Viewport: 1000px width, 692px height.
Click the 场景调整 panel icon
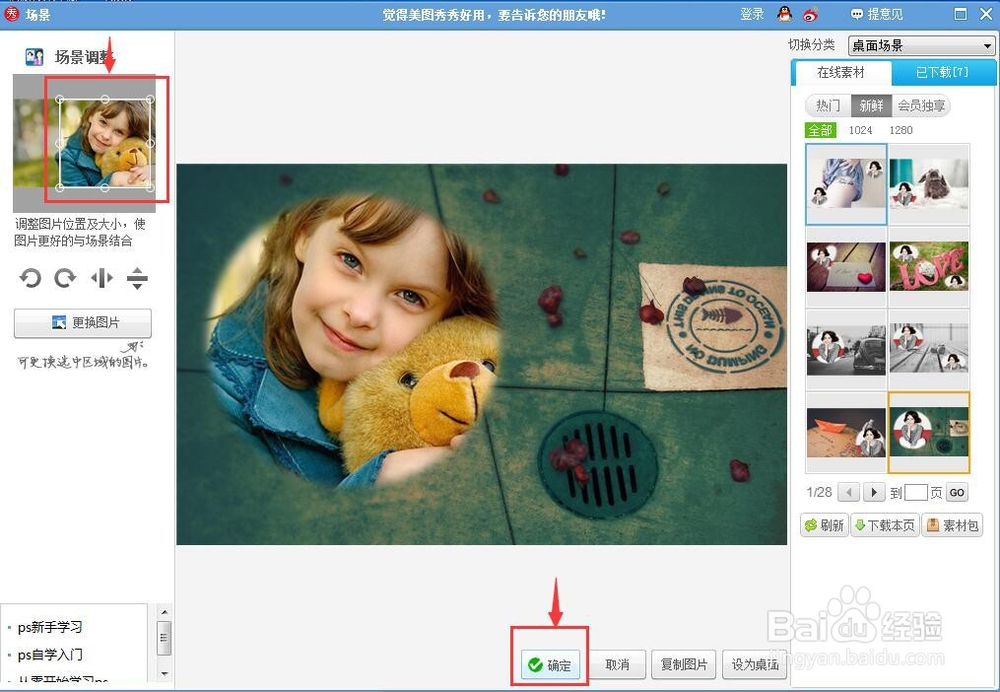tap(34, 57)
